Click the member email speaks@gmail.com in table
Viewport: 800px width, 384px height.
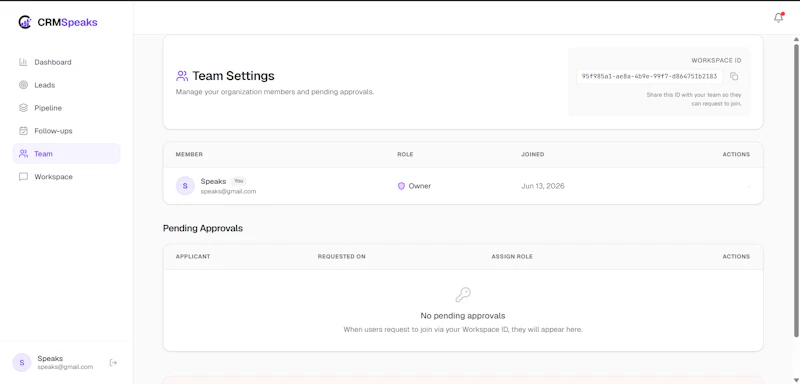point(228,192)
